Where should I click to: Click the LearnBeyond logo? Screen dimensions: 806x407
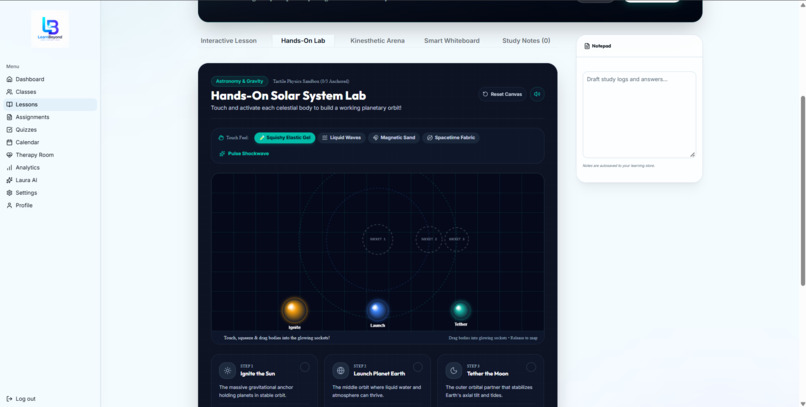point(50,28)
